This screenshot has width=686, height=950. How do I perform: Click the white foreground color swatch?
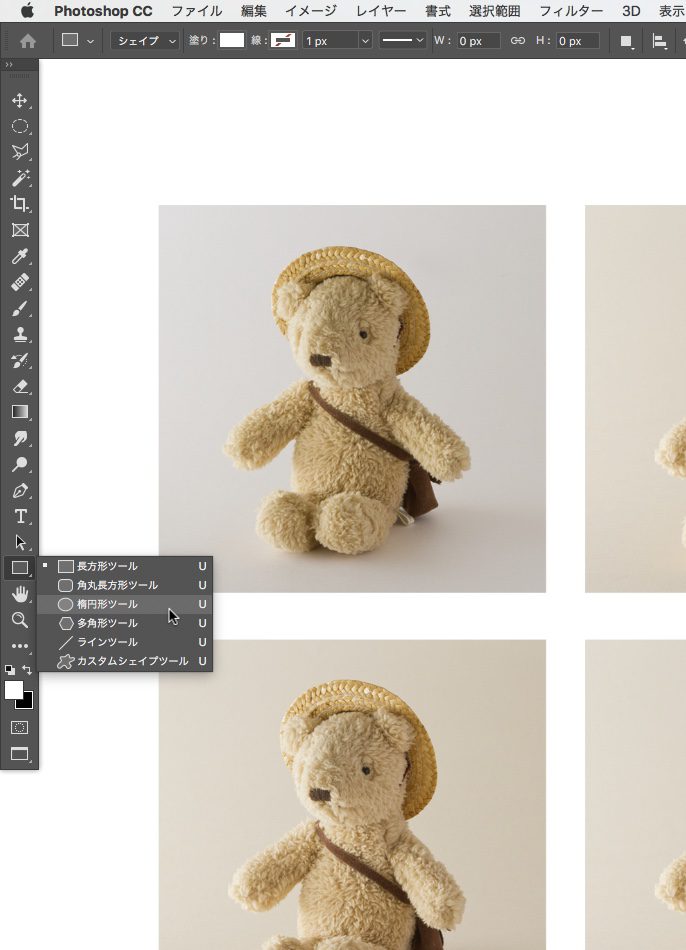click(14, 689)
